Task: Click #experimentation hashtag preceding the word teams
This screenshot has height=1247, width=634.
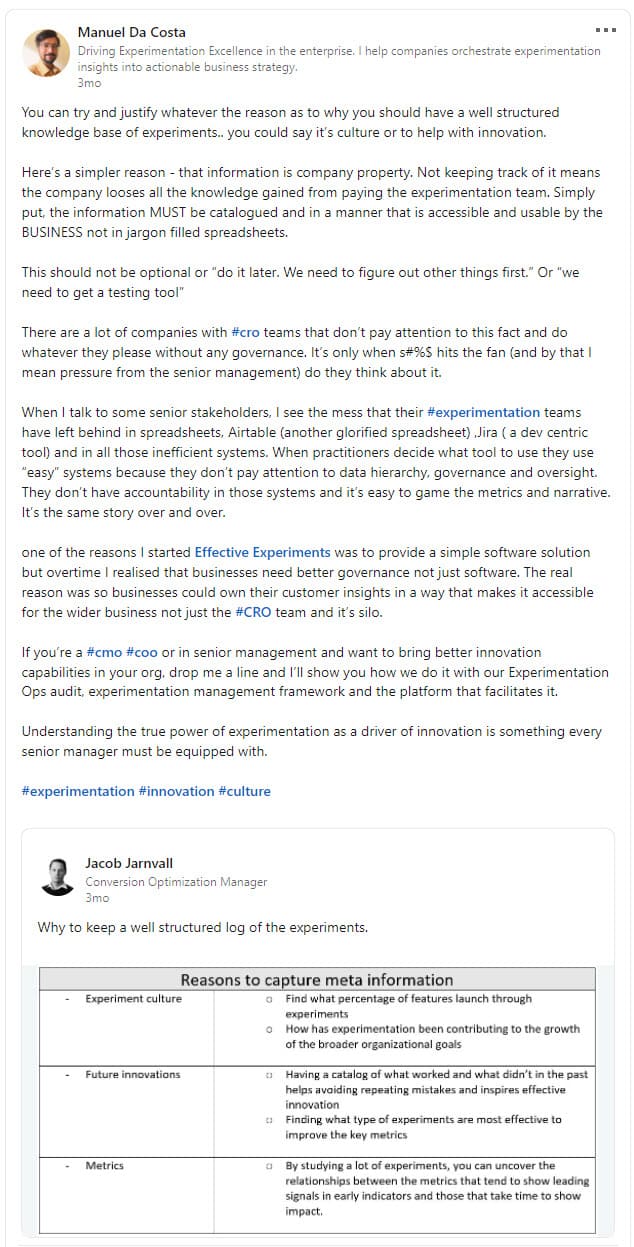Action: (483, 412)
